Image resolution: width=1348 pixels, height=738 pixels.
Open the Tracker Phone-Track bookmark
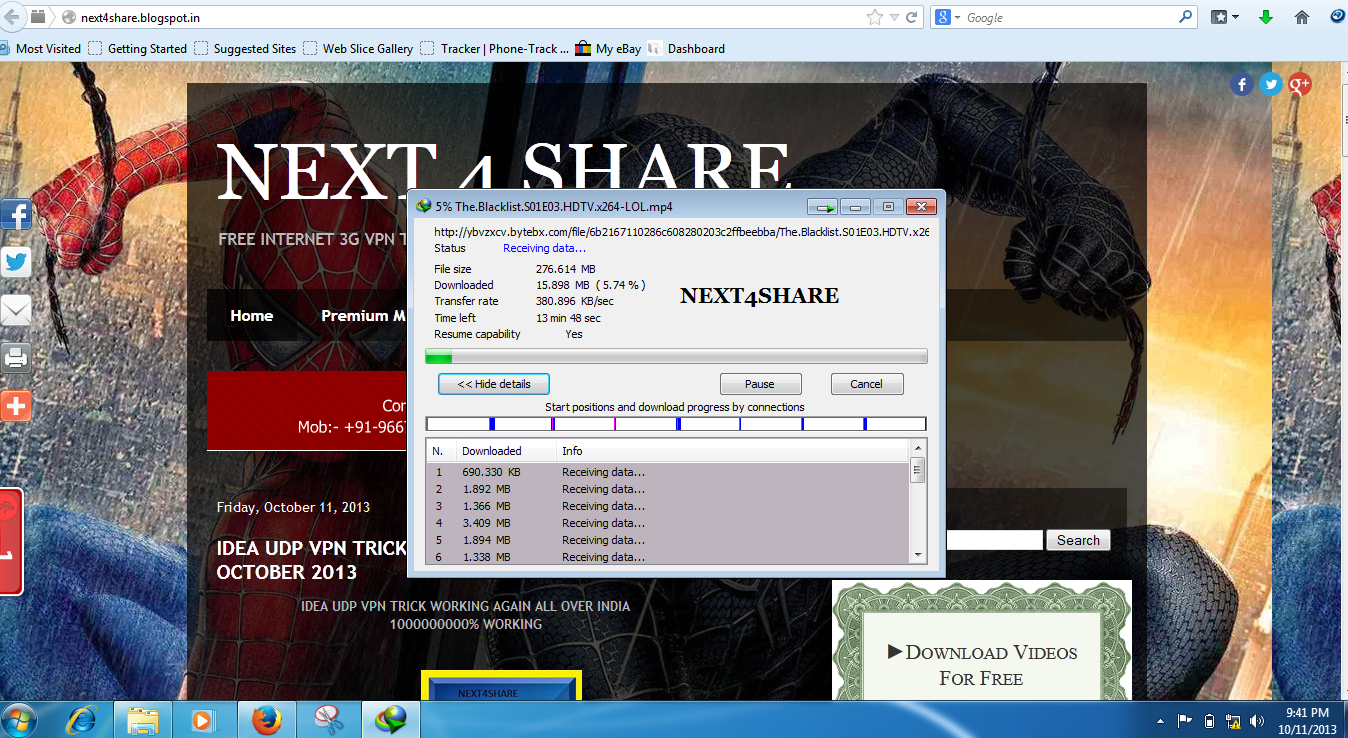[495, 48]
